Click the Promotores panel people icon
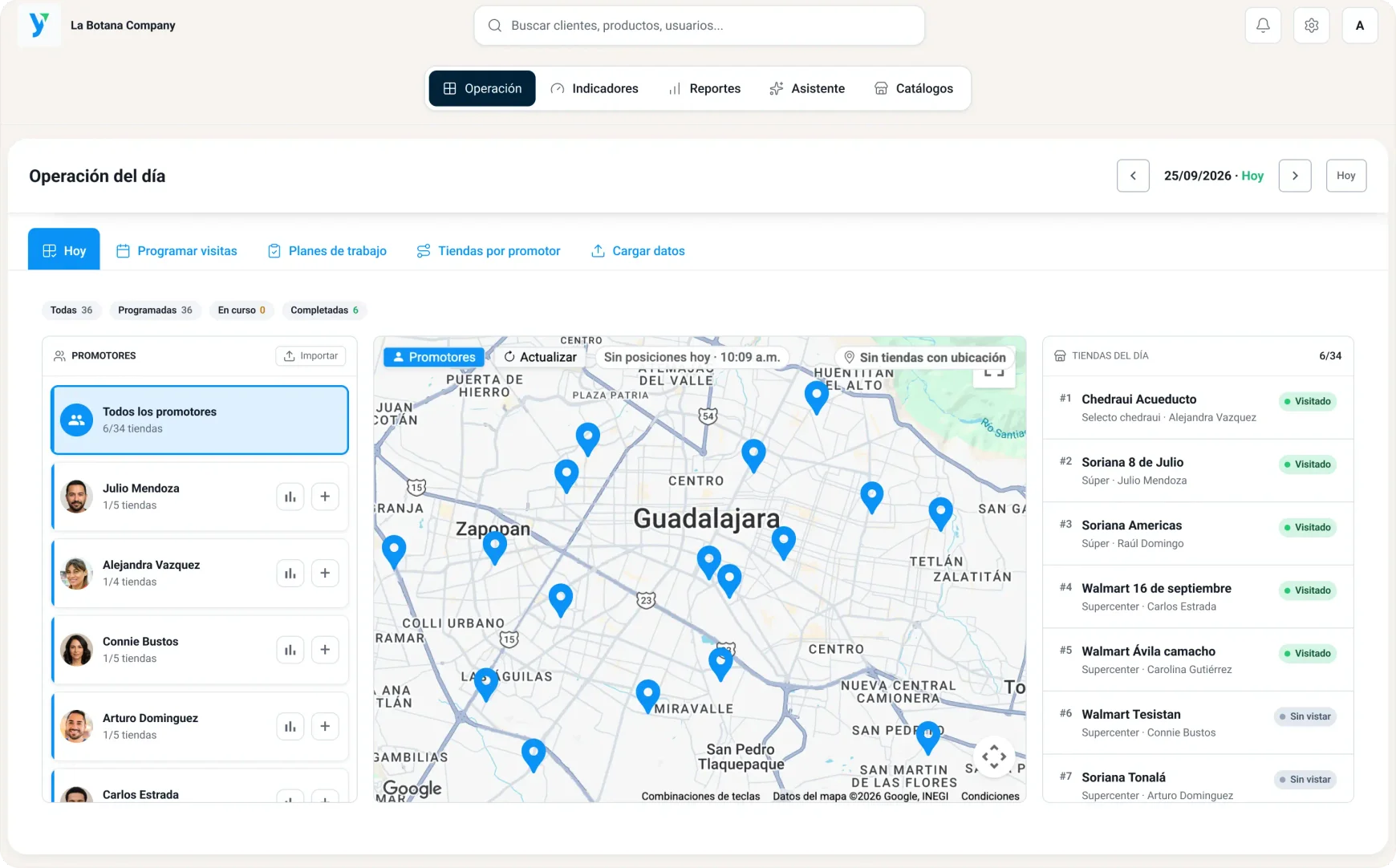The width and height of the screenshot is (1396, 868). (59, 355)
